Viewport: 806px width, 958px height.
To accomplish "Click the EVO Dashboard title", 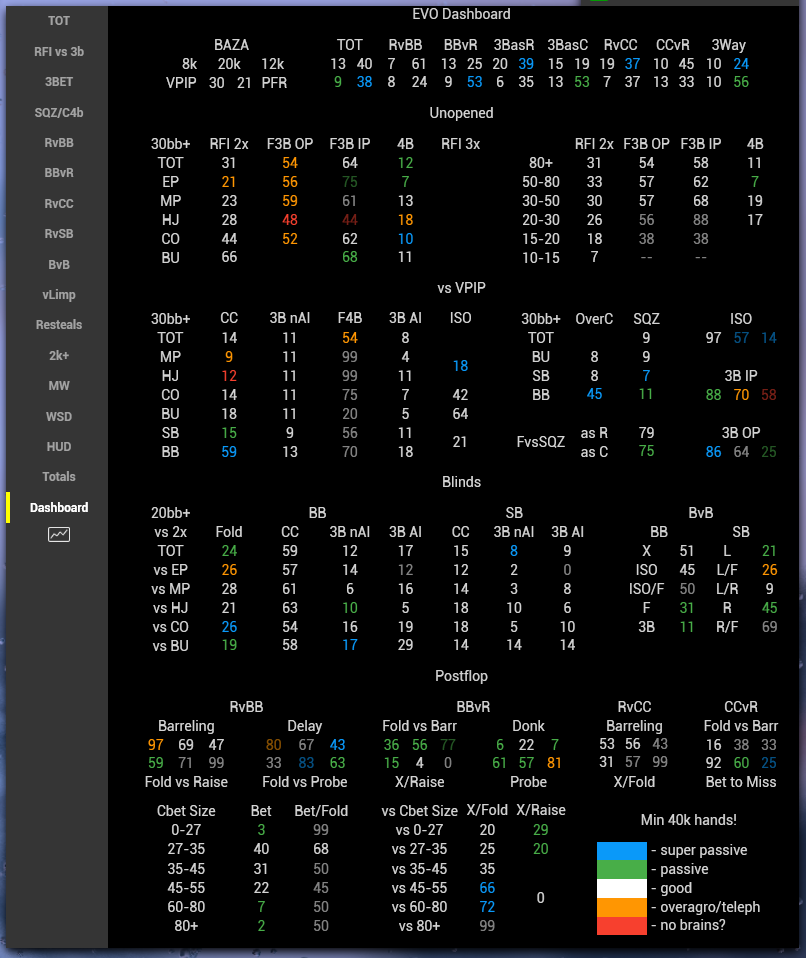I will (461, 14).
